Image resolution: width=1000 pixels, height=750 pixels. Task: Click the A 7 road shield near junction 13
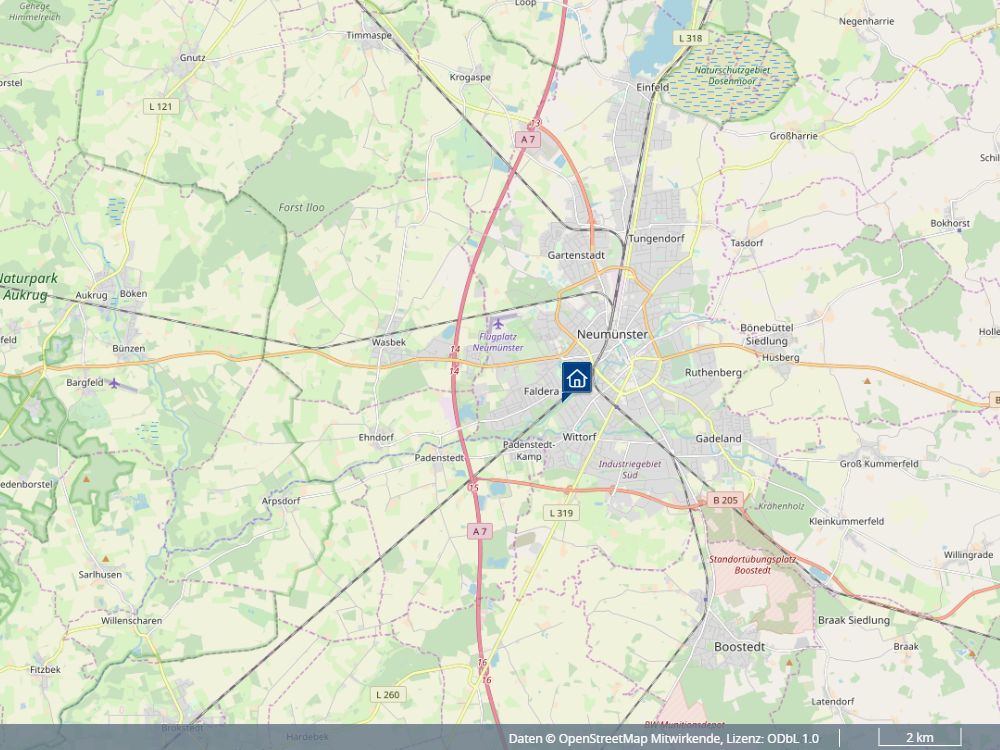tap(527, 139)
